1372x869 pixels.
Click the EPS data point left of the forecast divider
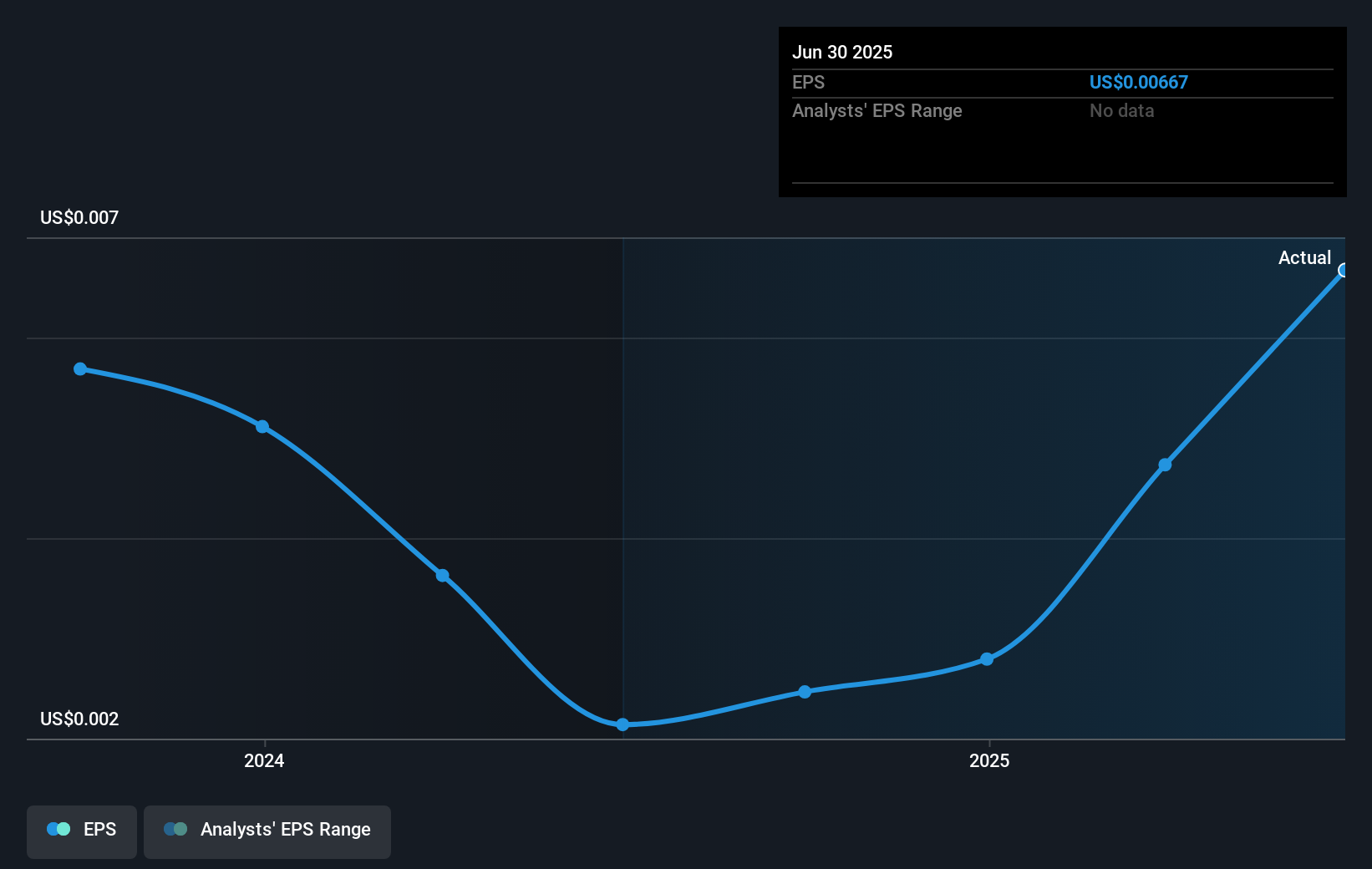(442, 574)
